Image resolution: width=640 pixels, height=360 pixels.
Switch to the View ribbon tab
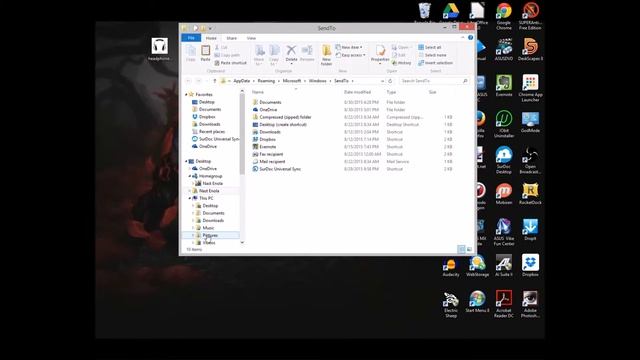point(251,38)
